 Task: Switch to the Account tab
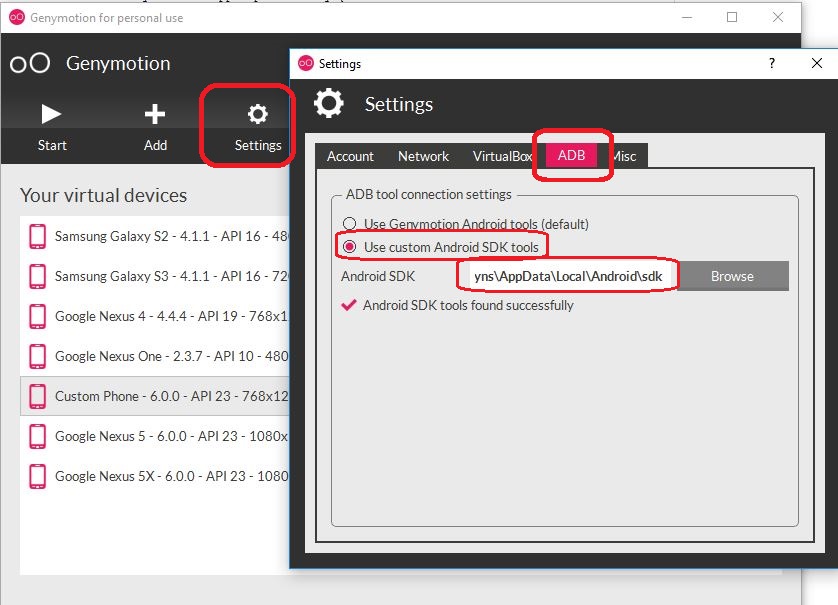(x=350, y=156)
